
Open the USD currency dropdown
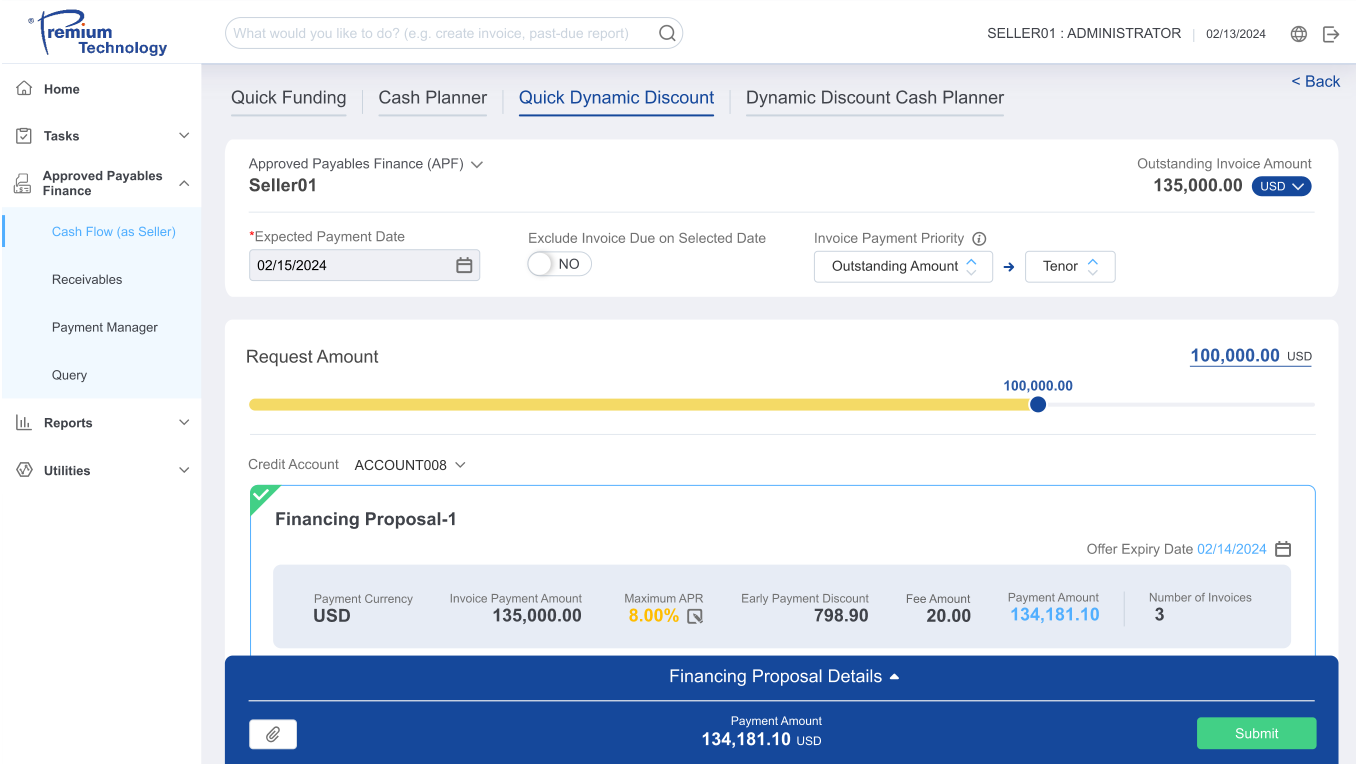pyautogui.click(x=1281, y=186)
